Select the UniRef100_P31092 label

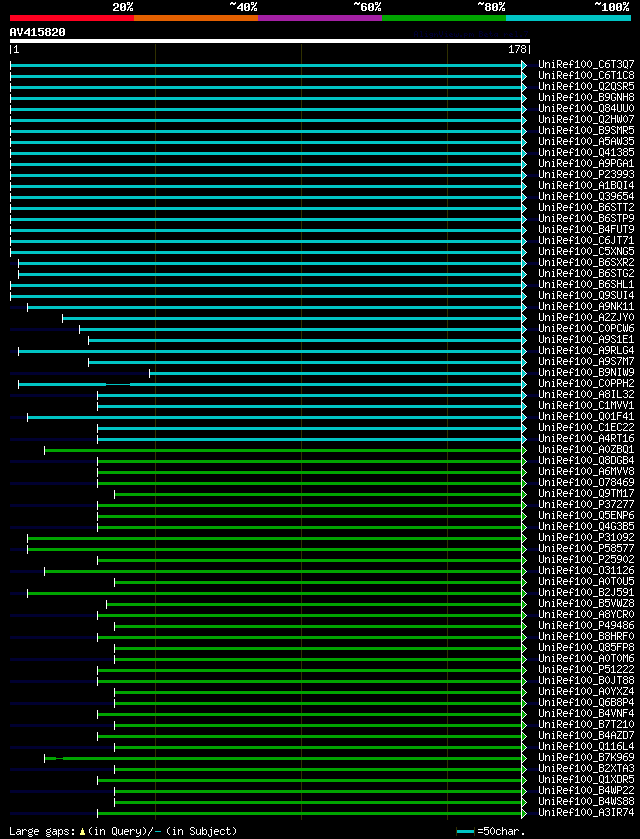coord(586,537)
